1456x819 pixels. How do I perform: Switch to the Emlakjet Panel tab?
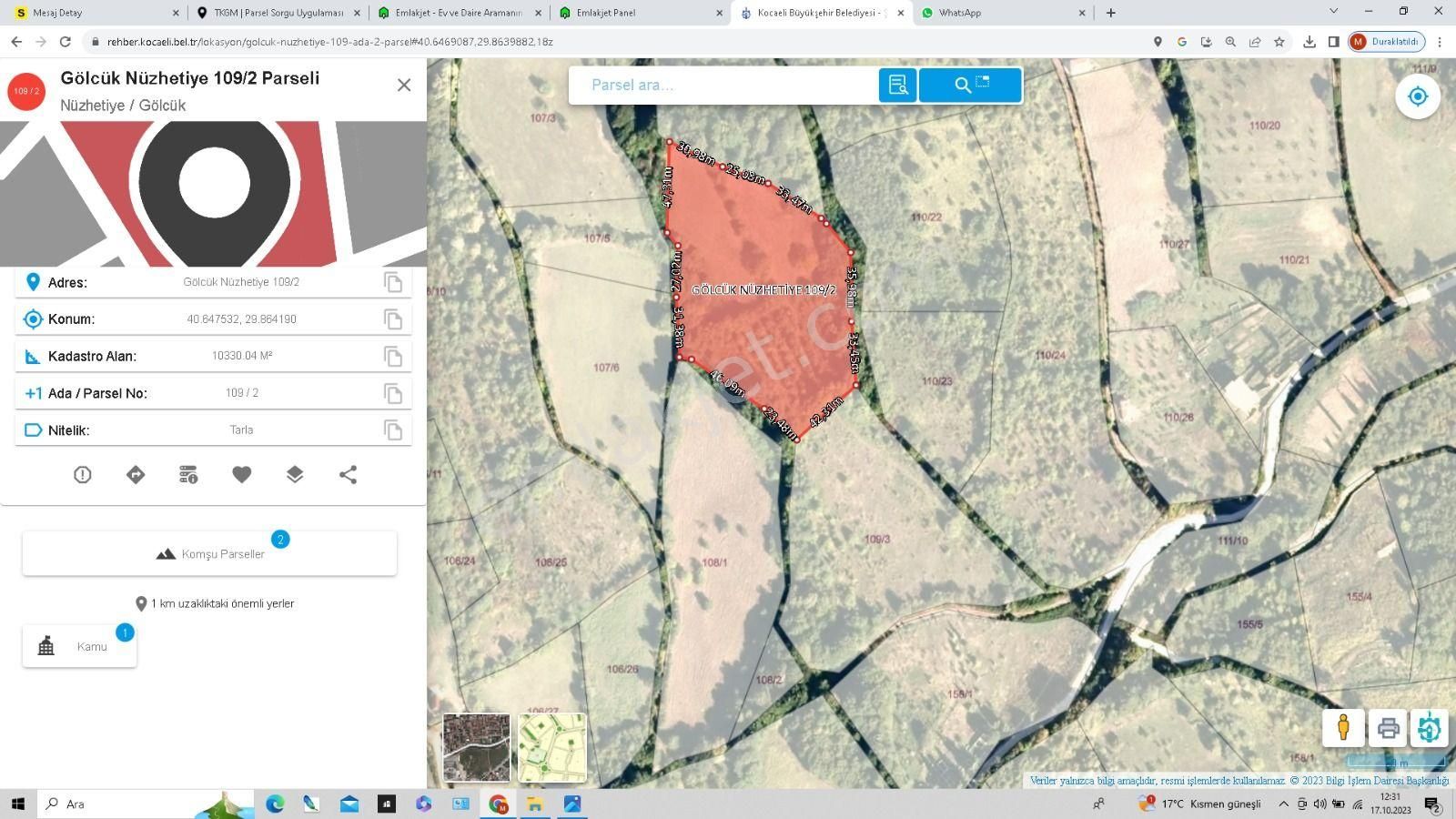pos(641,13)
